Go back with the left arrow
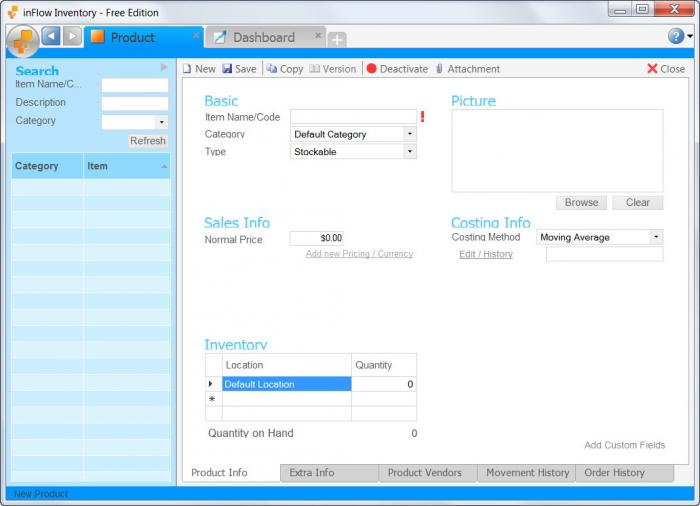Image resolution: width=700 pixels, height=506 pixels. (51, 36)
